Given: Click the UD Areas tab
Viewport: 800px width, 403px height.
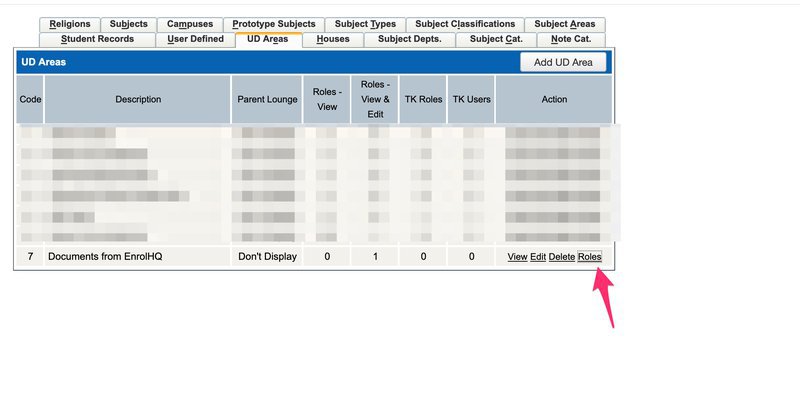Looking at the screenshot, I should pos(267,39).
